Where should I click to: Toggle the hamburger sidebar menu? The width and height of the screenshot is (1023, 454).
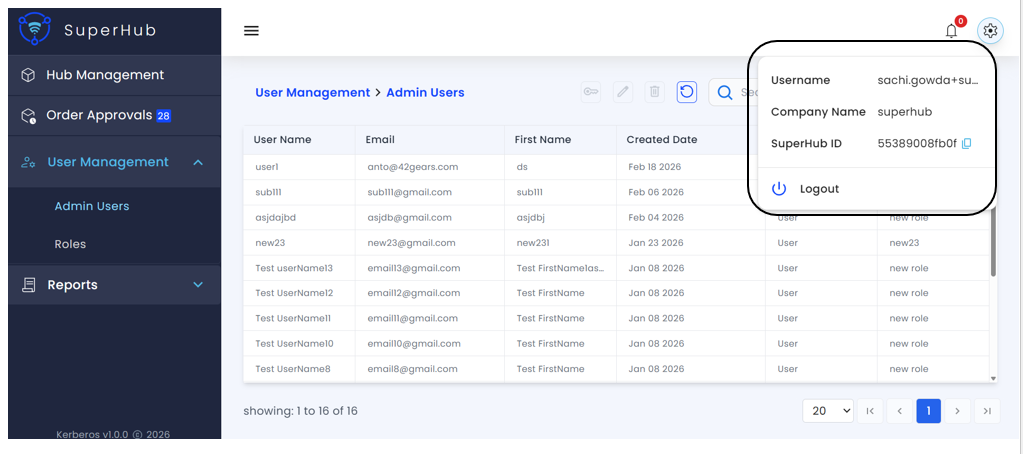[251, 30]
